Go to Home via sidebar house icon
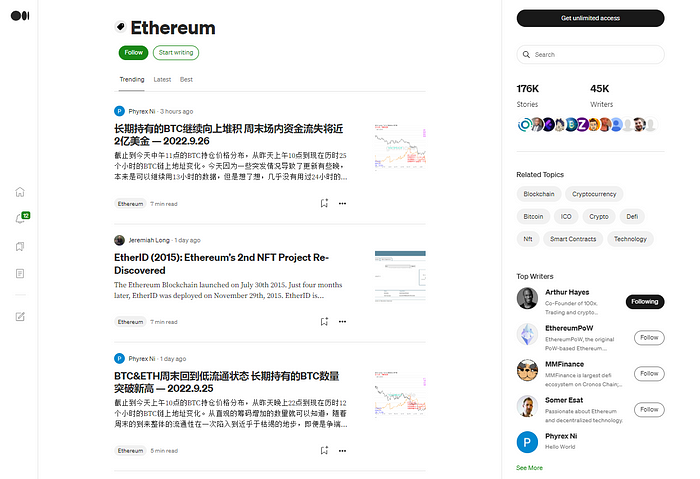 pyautogui.click(x=20, y=192)
